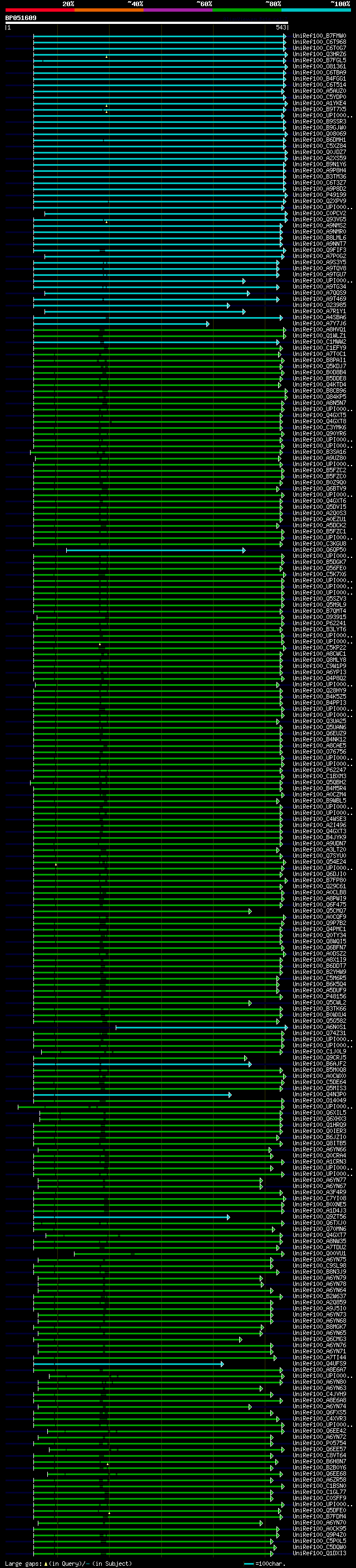Select hit label UniRef100_B9SSR3

coord(319,122)
